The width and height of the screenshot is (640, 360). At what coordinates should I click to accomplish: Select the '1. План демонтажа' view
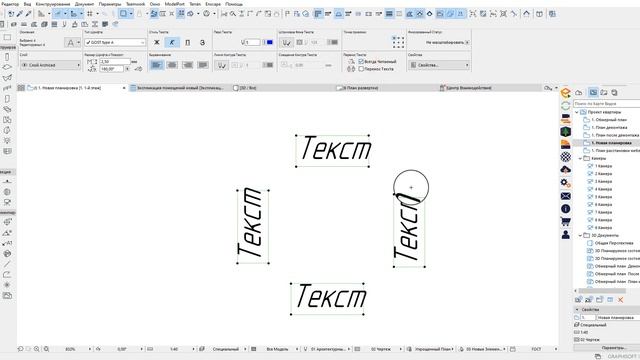(x=609, y=127)
